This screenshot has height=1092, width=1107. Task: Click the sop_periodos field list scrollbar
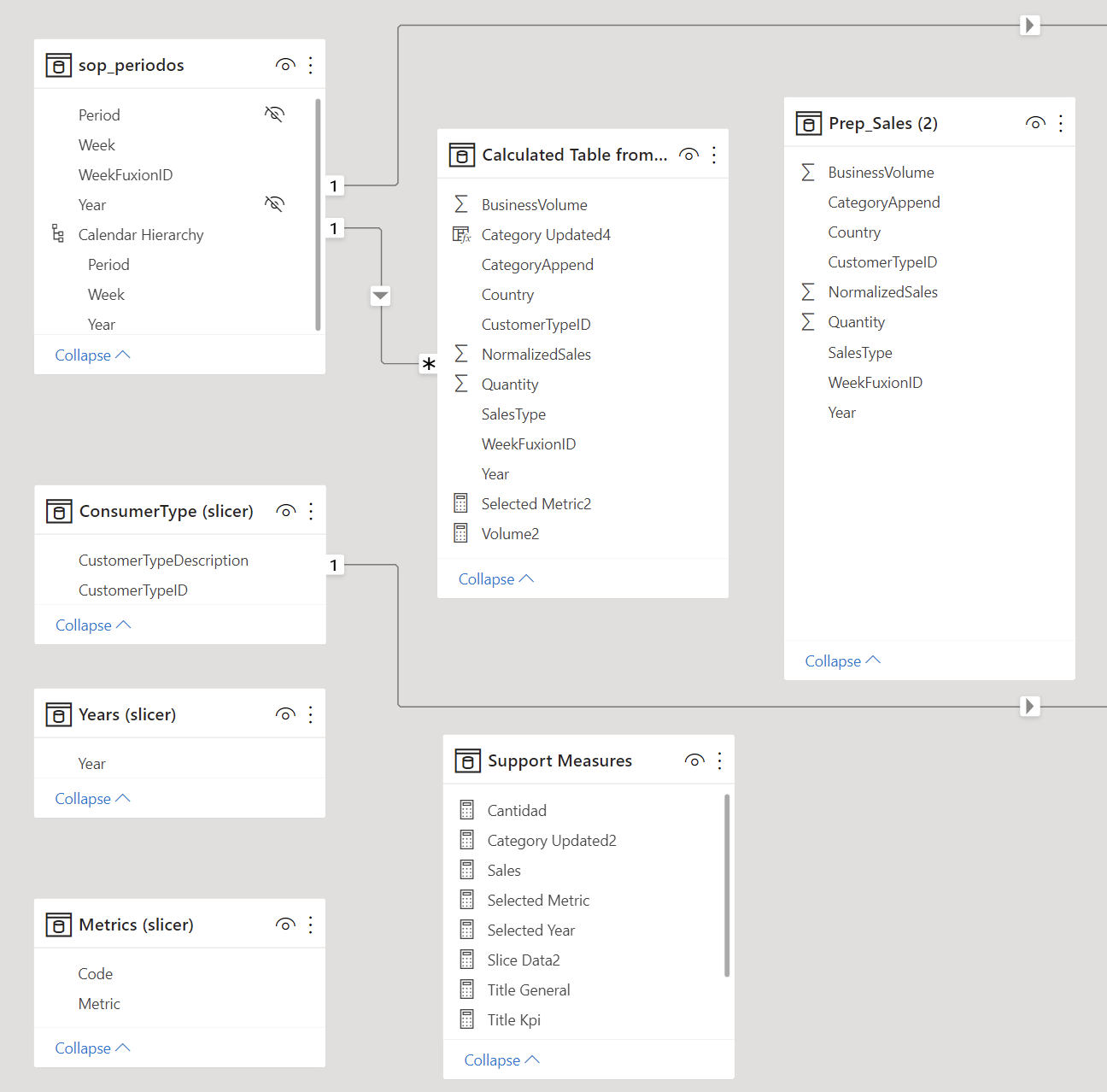(x=318, y=214)
